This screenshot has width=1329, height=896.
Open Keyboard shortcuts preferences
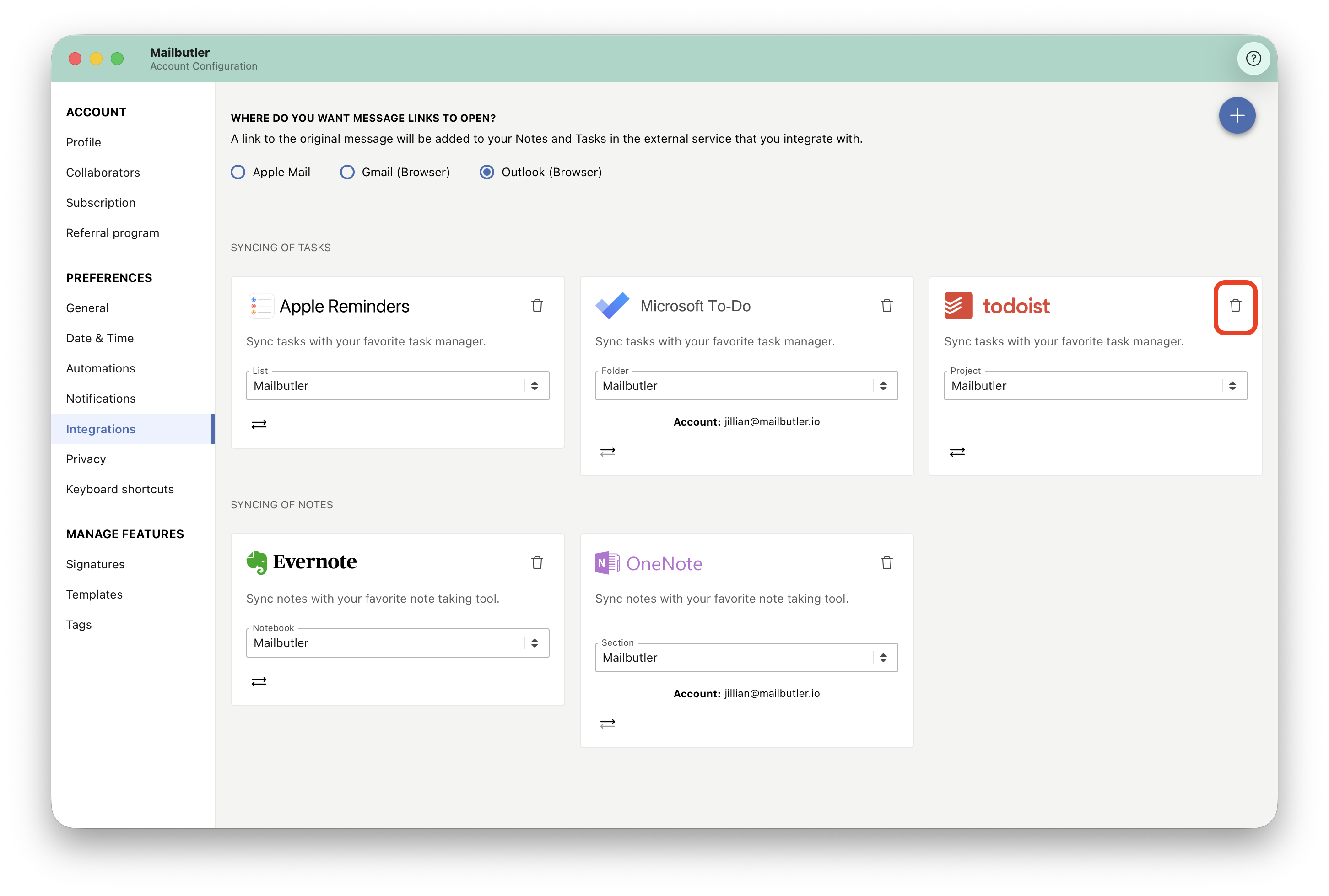[119, 489]
